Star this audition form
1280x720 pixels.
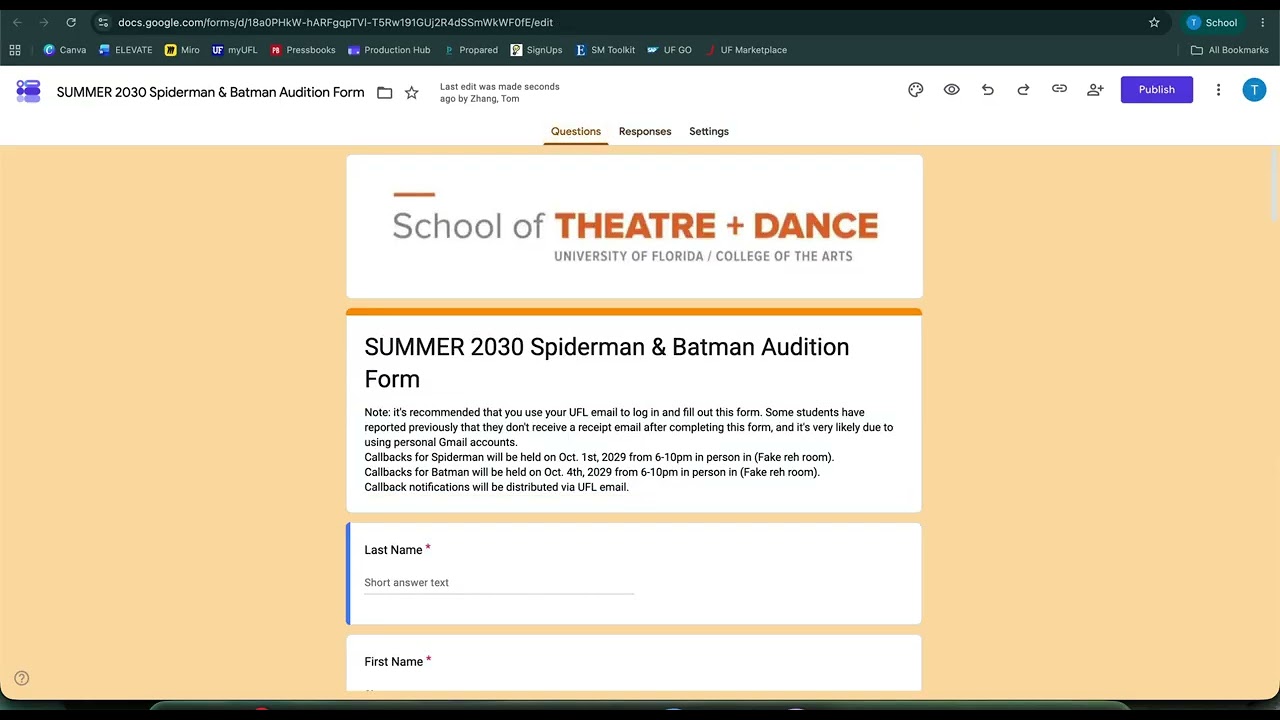pyautogui.click(x=411, y=93)
